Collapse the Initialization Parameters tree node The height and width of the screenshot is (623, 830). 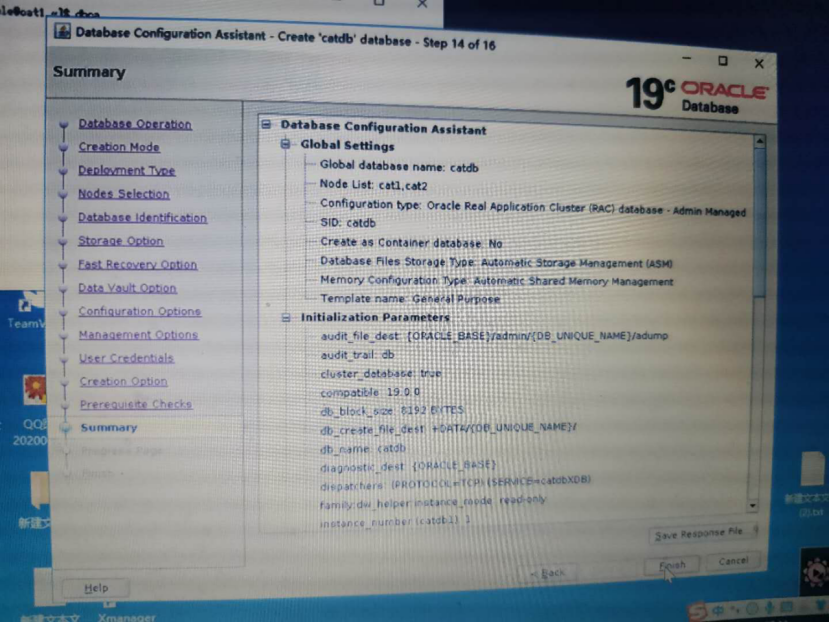point(286,318)
